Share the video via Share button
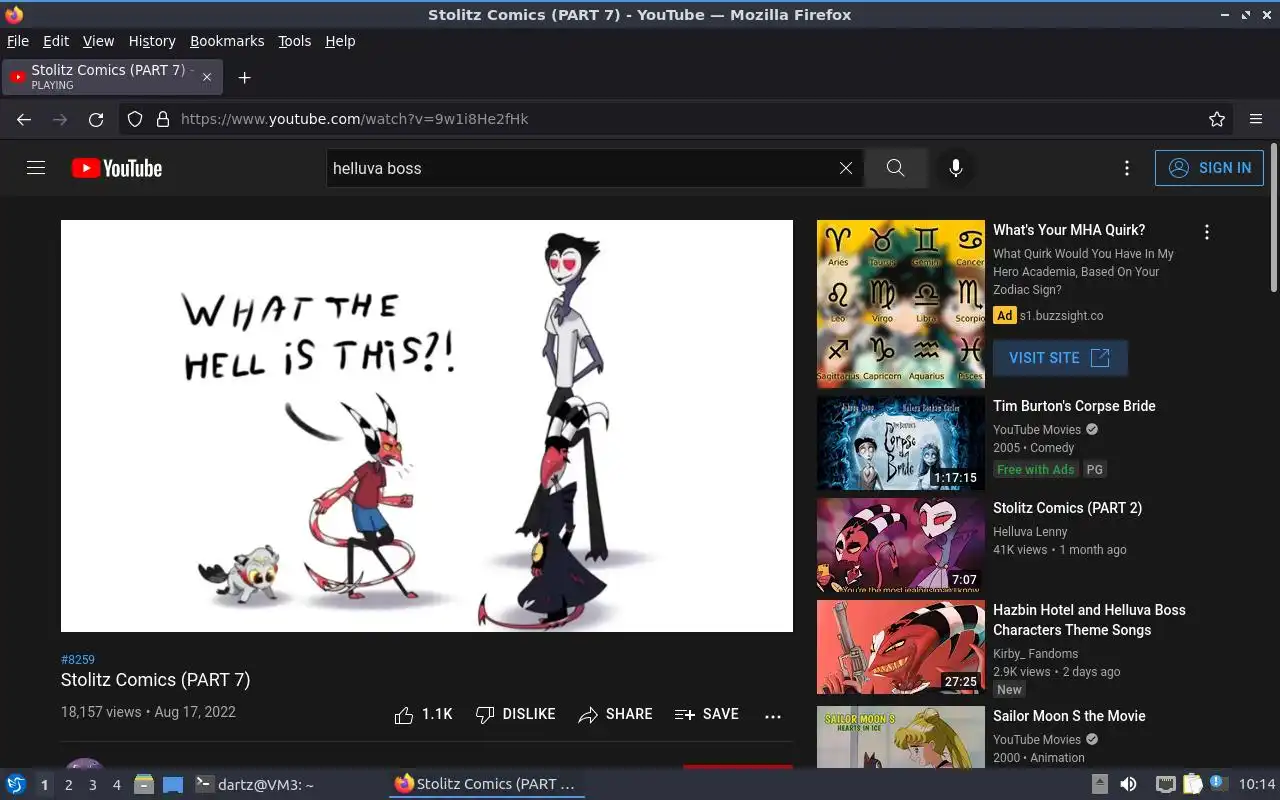The height and width of the screenshot is (800, 1280). 615,714
